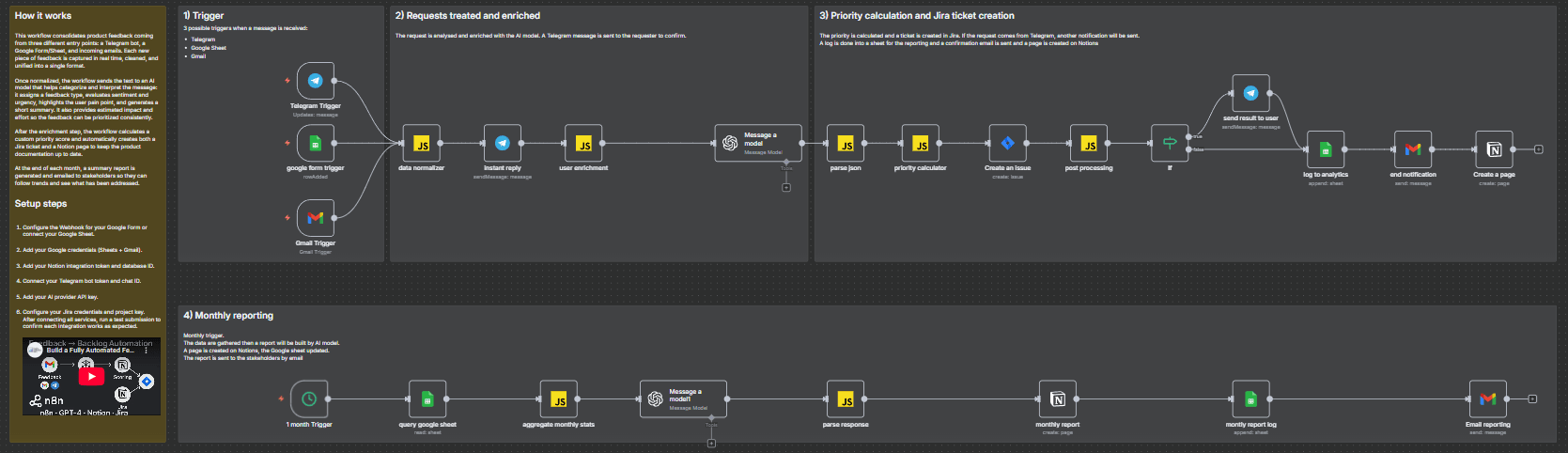Open the Notion Create a page node
The height and width of the screenshot is (453, 1568).
(x=1494, y=149)
